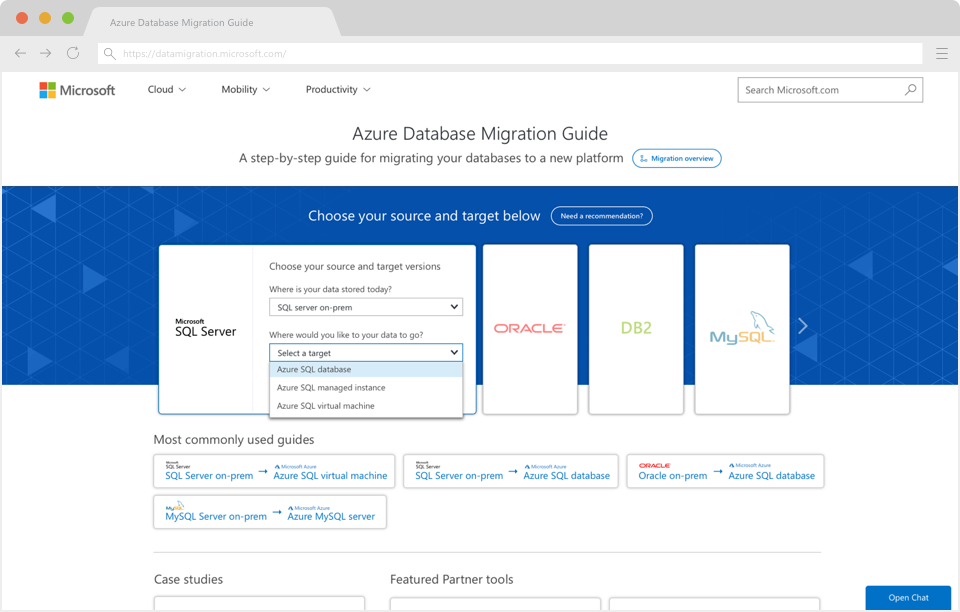This screenshot has width=960, height=612.
Task: Select the Oracle source card
Action: tap(530, 329)
